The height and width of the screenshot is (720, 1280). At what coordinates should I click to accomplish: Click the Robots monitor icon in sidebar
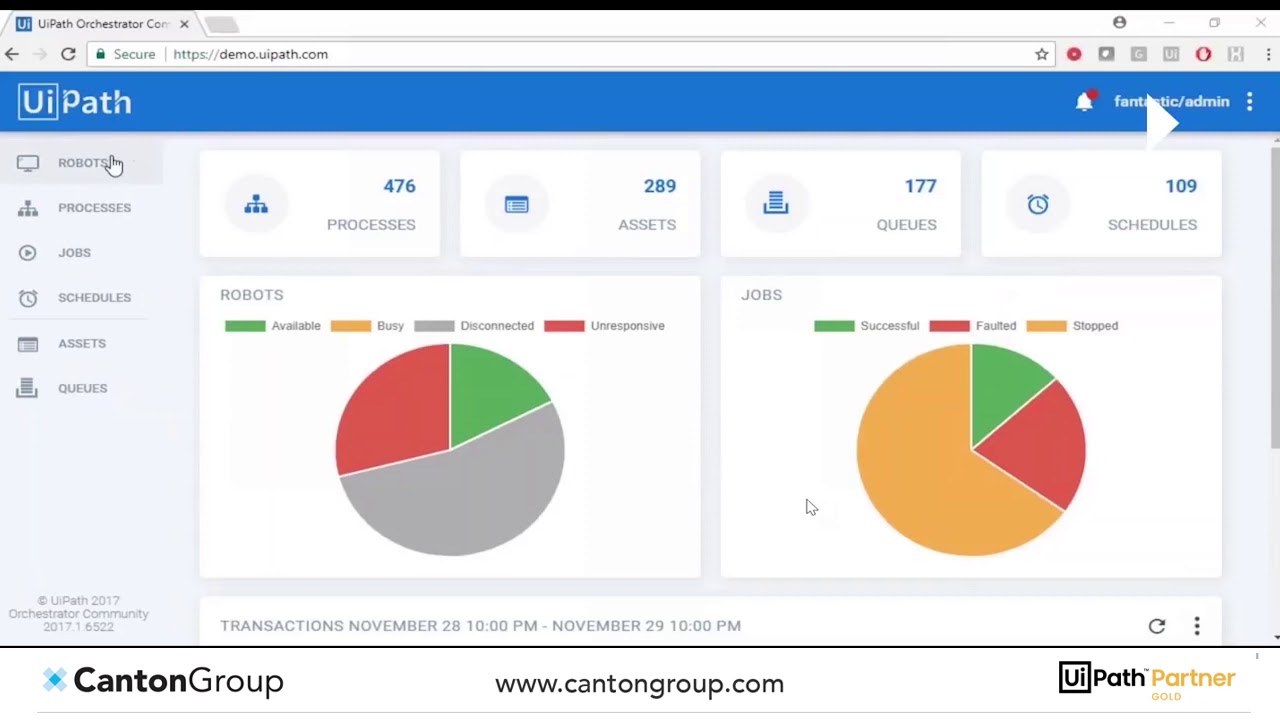click(27, 163)
